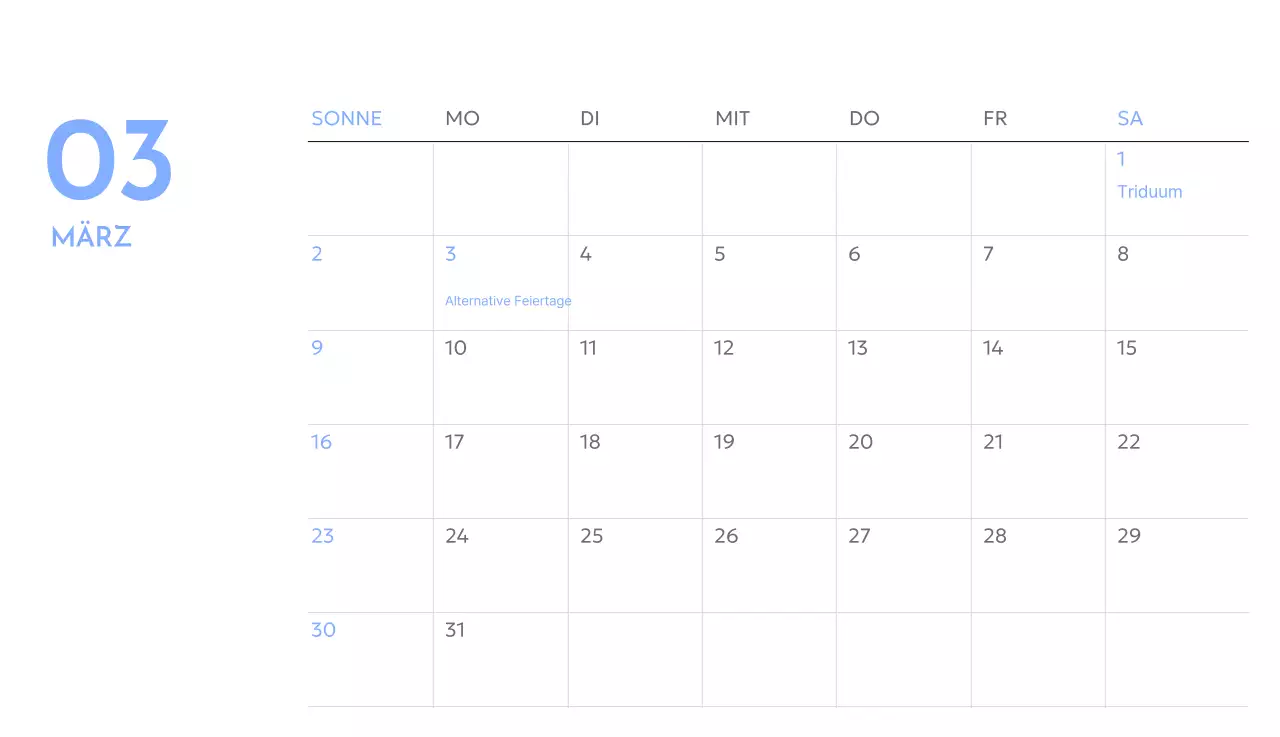Viewport: 1280px width, 737px height.
Task: Click the SA column header
Action: click(x=1129, y=118)
